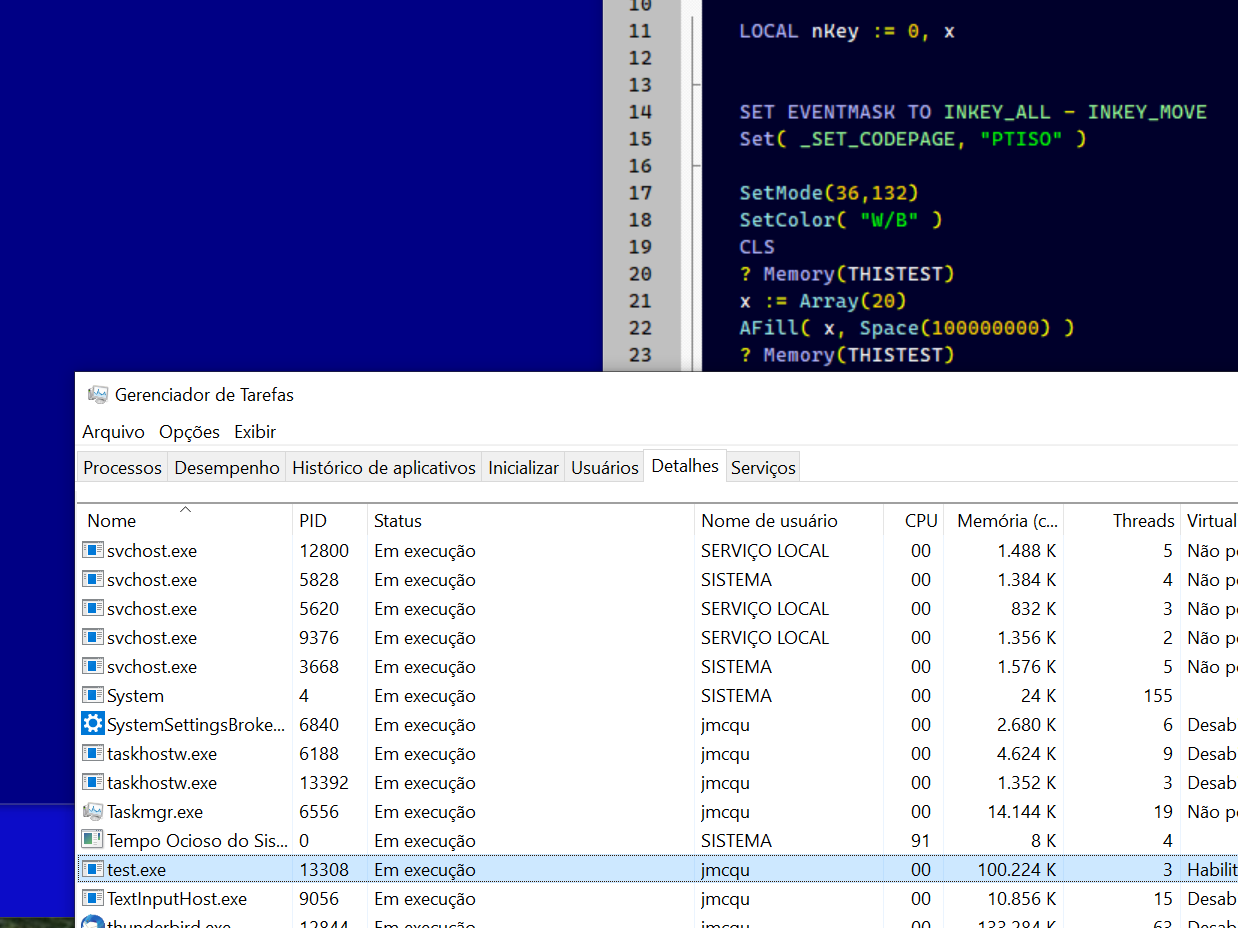Sort by the Memória column header
This screenshot has height=928, width=1238.
click(x=1006, y=521)
